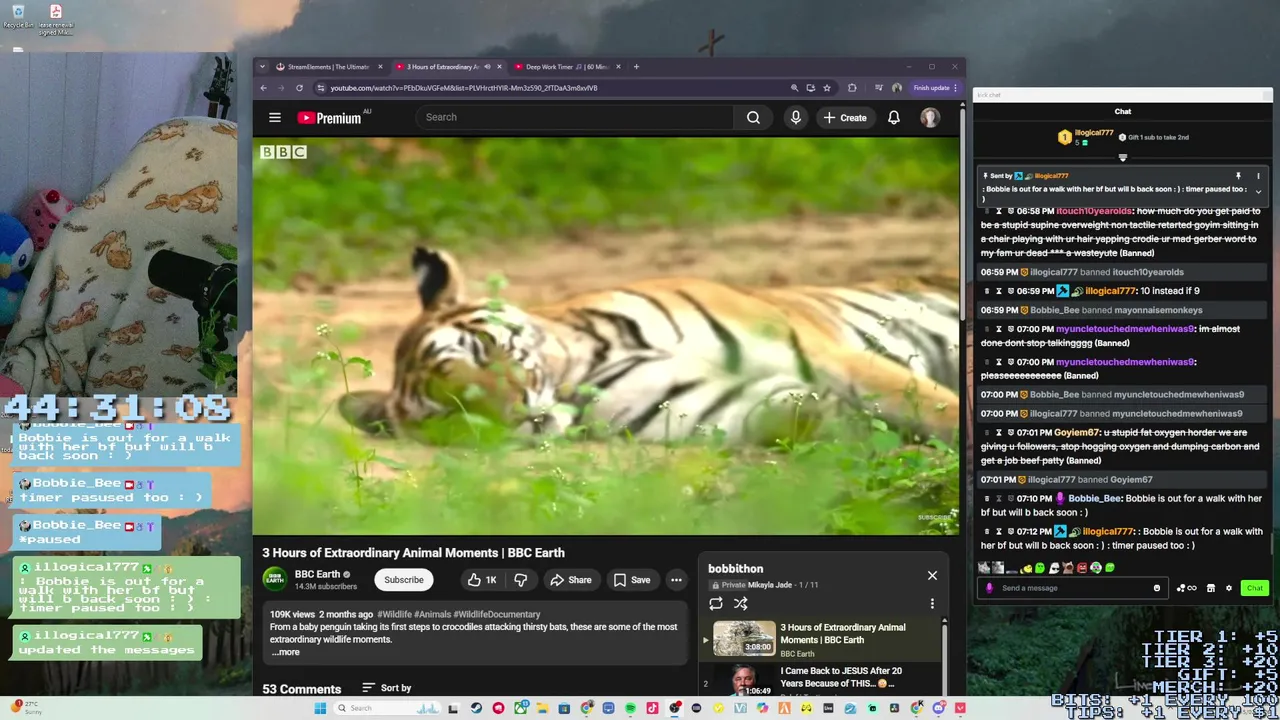The height and width of the screenshot is (720, 1280).
Task: Click the Finish update button
Action: [935, 88]
